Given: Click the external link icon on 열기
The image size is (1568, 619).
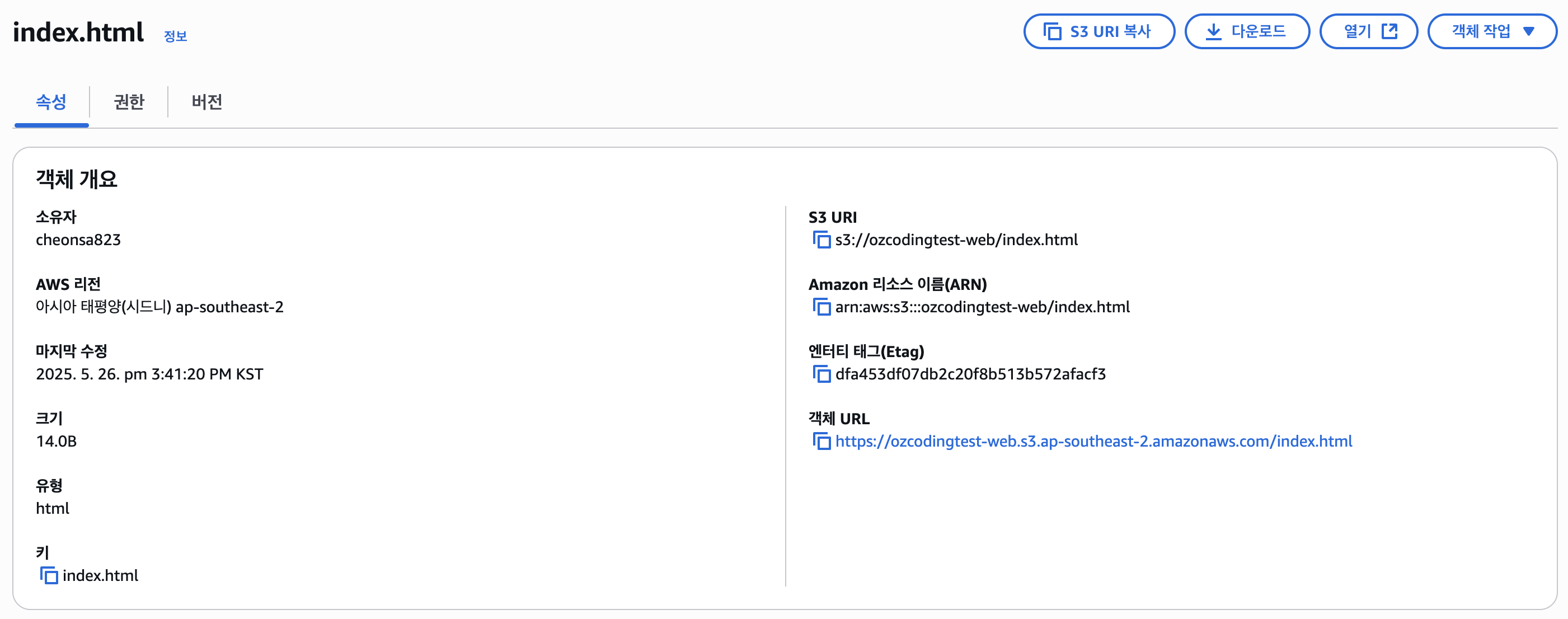Looking at the screenshot, I should point(1389,31).
